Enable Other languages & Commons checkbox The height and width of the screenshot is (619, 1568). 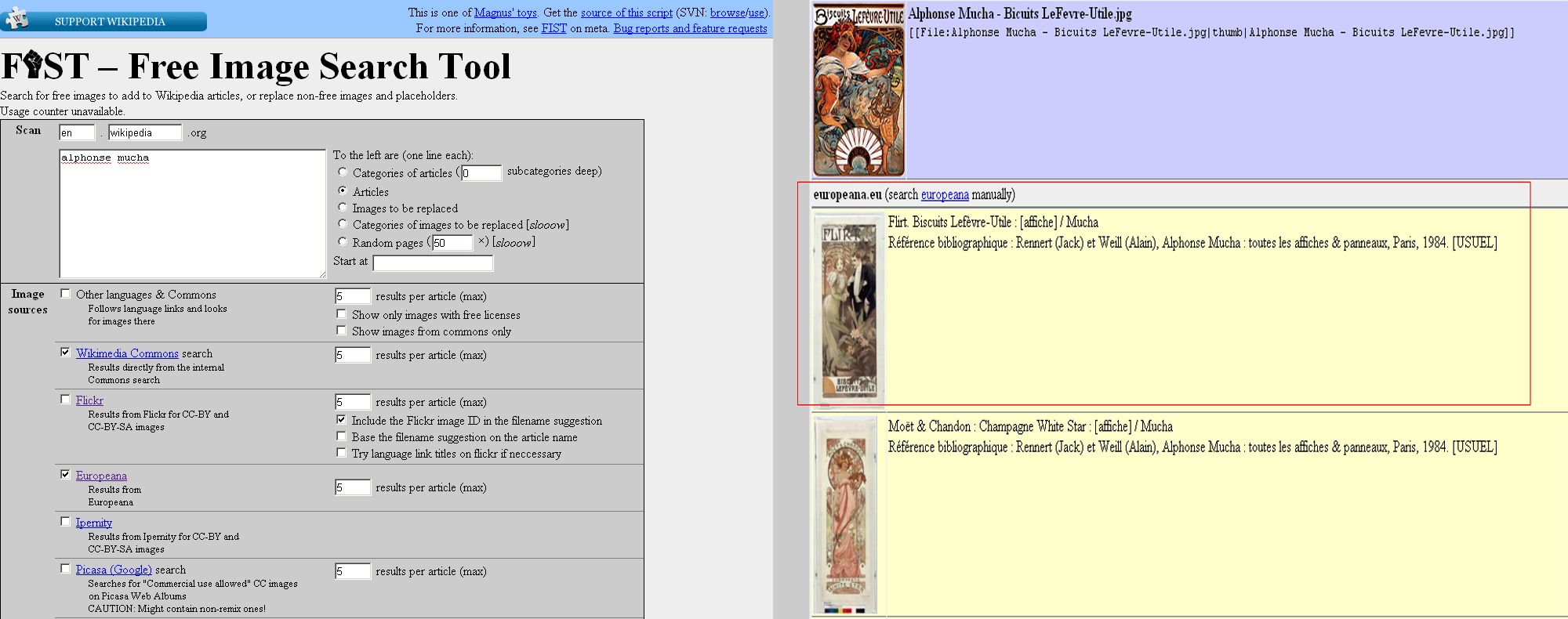66,294
